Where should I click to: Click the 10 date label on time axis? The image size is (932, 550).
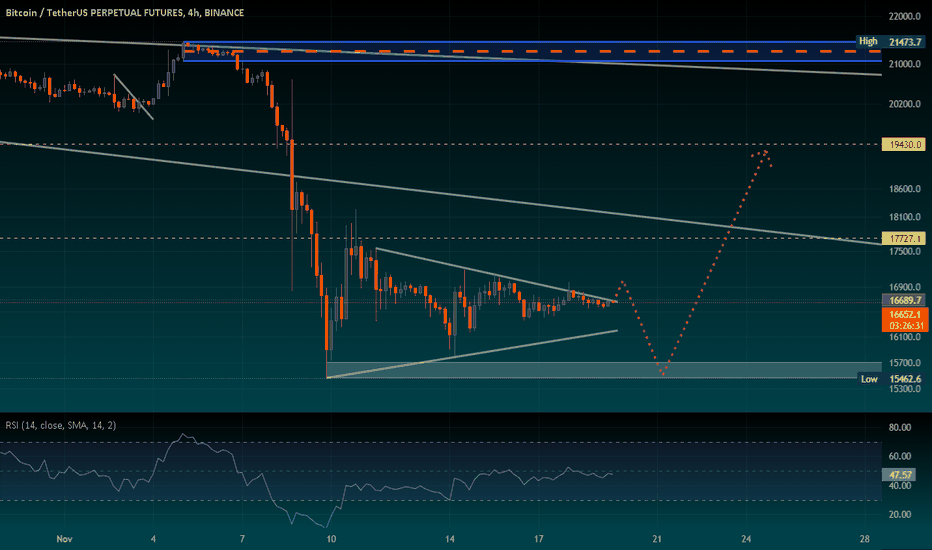(x=331, y=539)
